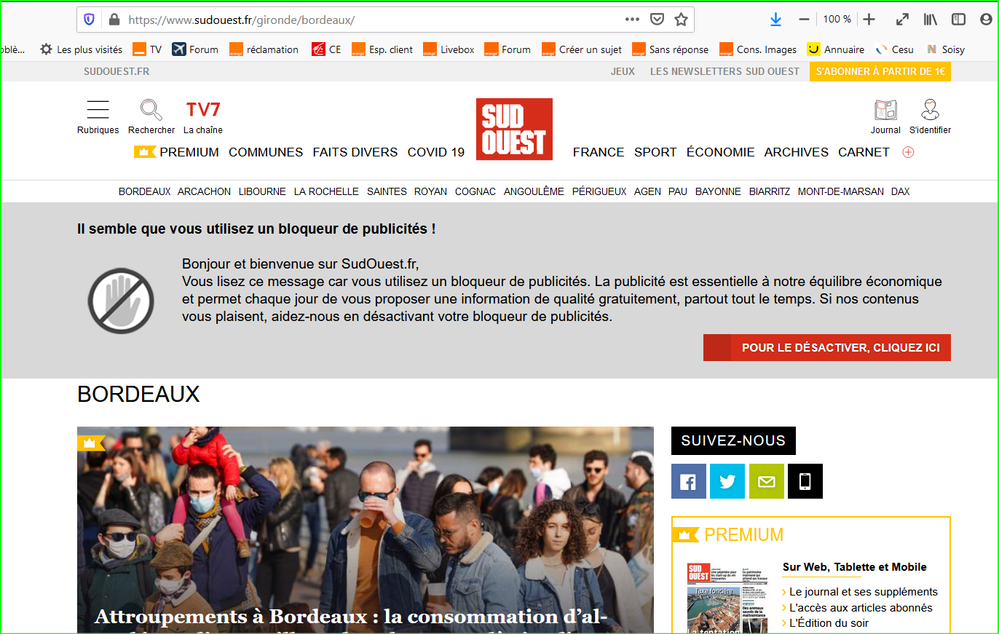Open the réclamation bookmark

[x=264, y=49]
